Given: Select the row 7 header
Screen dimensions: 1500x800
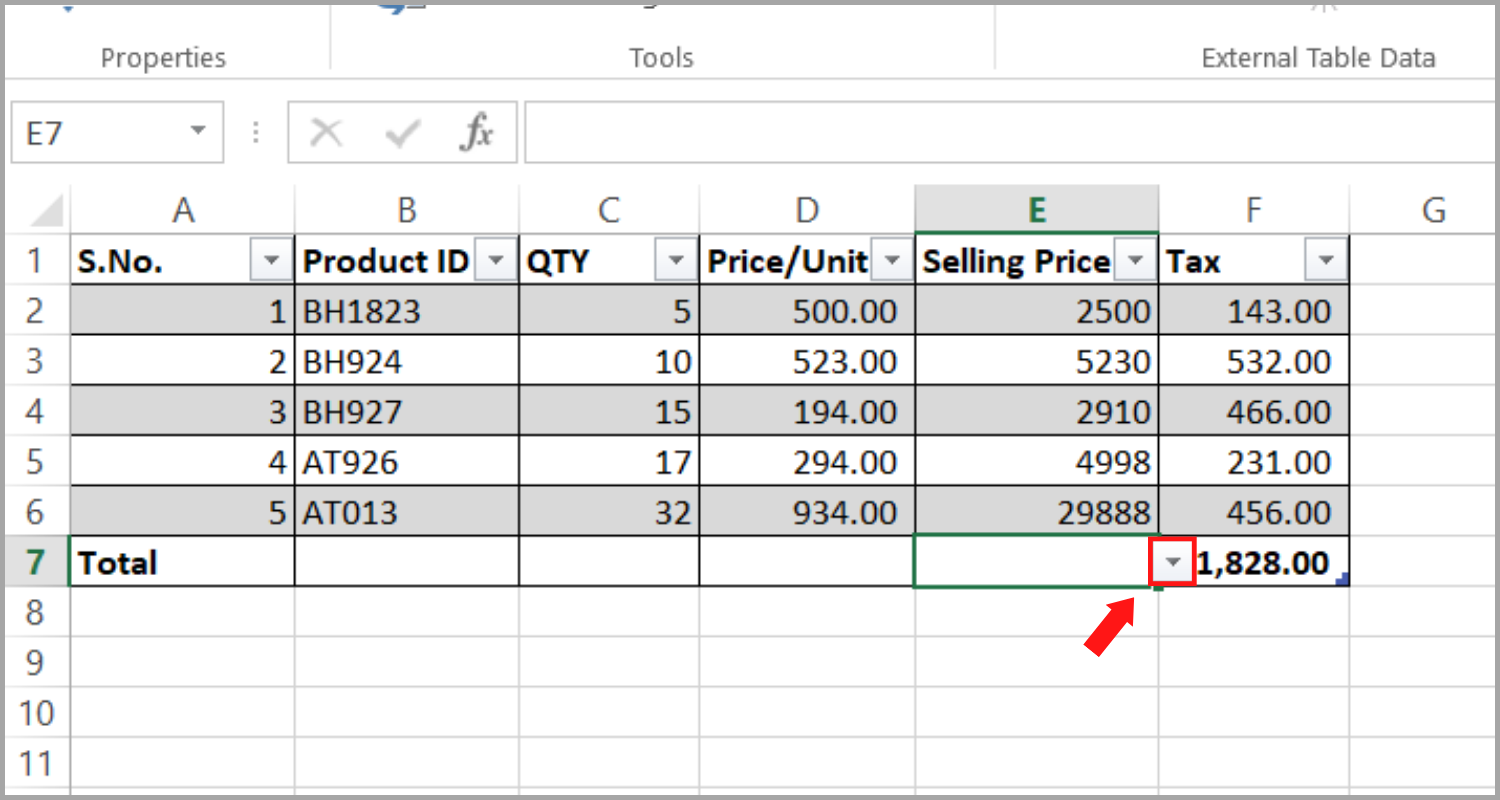Looking at the screenshot, I should (x=37, y=562).
